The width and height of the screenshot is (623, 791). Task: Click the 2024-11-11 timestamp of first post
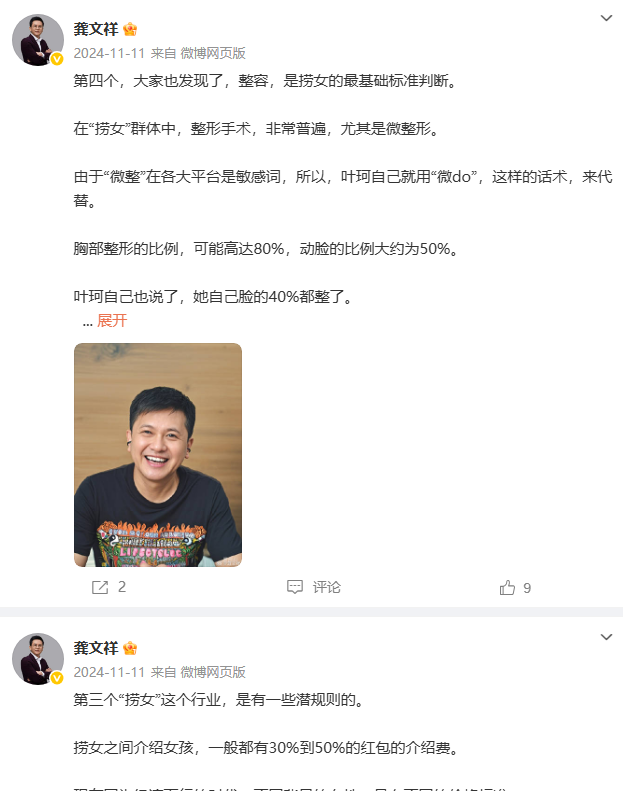pos(109,53)
